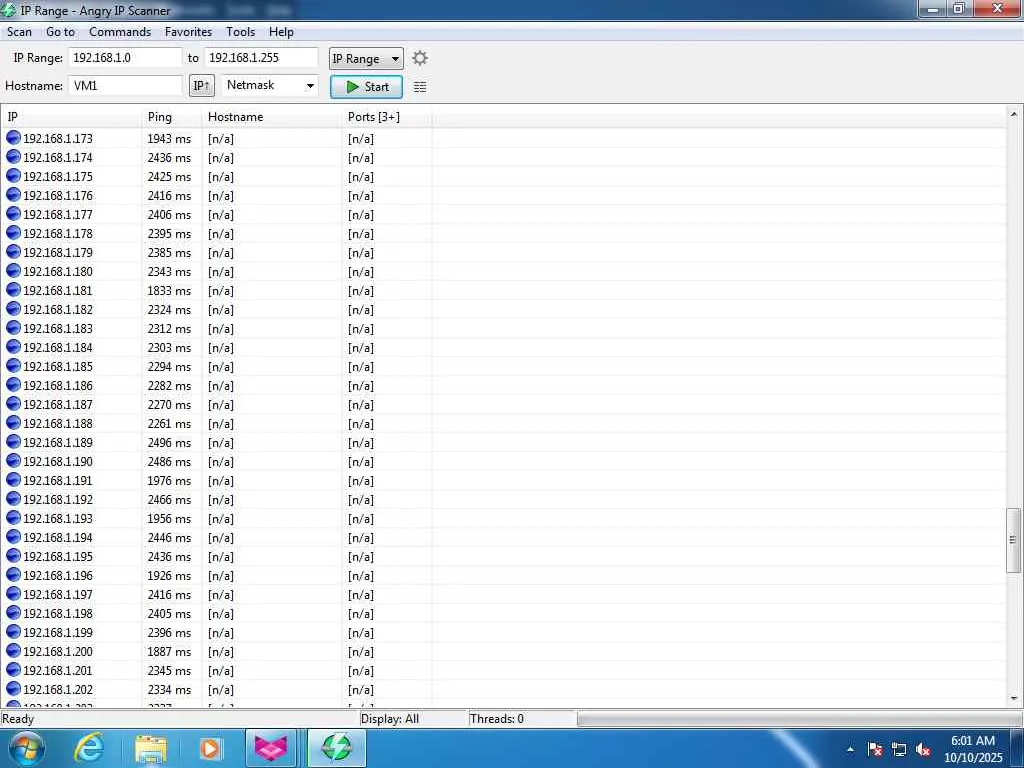Click the vertical scrollbar thumb
The height and width of the screenshot is (768, 1024).
1013,540
